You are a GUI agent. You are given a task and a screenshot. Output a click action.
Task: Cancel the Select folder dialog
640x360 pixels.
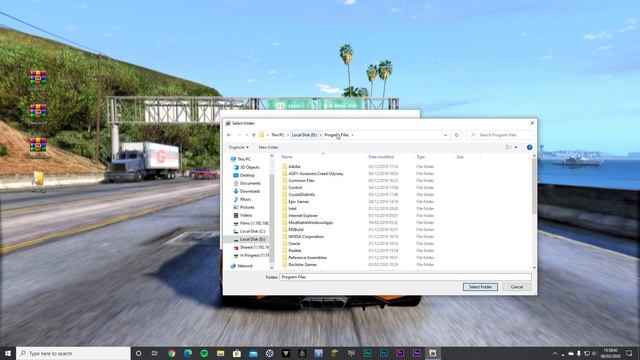pyautogui.click(x=517, y=287)
